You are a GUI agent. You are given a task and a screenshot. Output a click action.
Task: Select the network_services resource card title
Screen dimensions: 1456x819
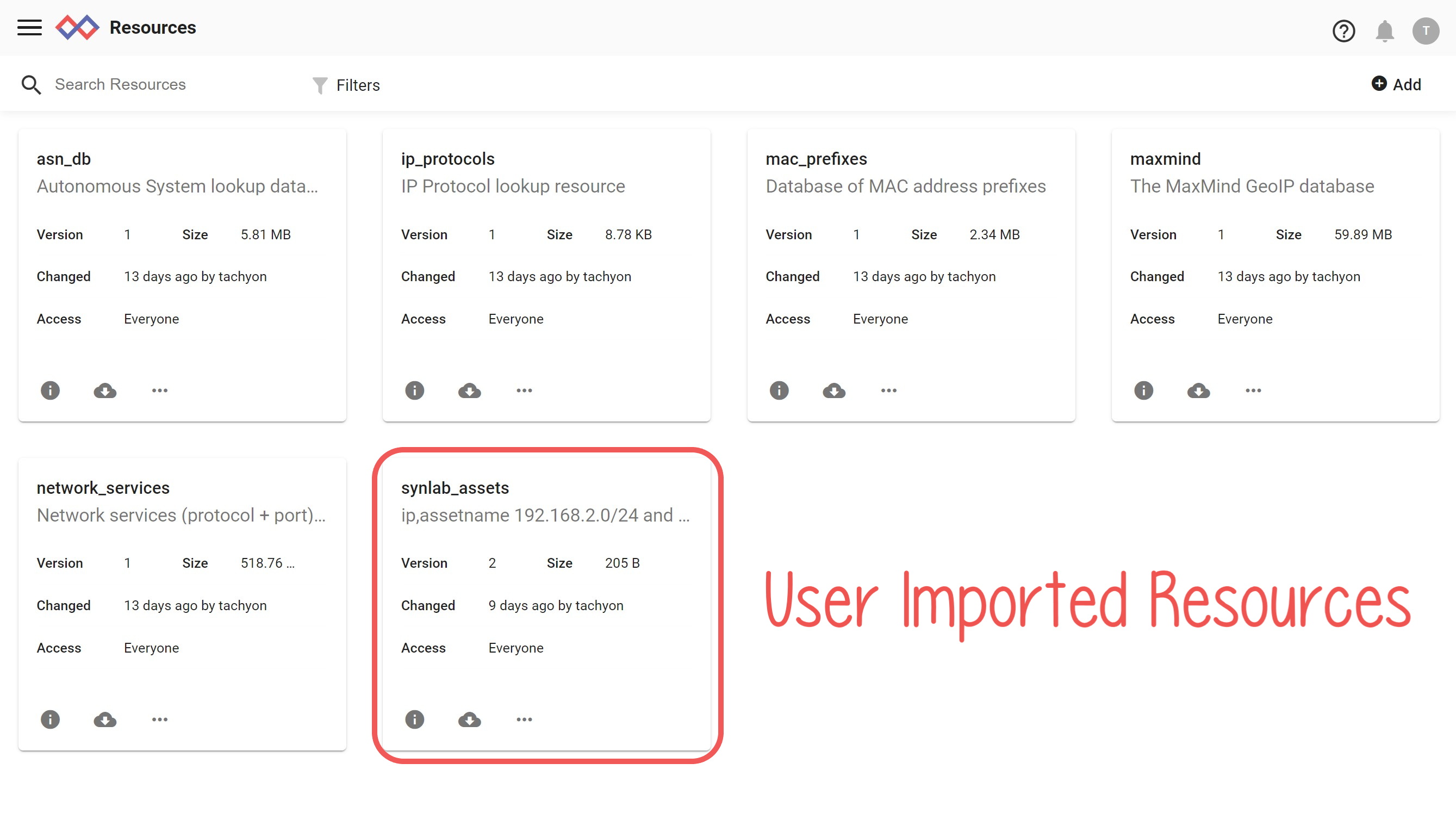pos(103,488)
